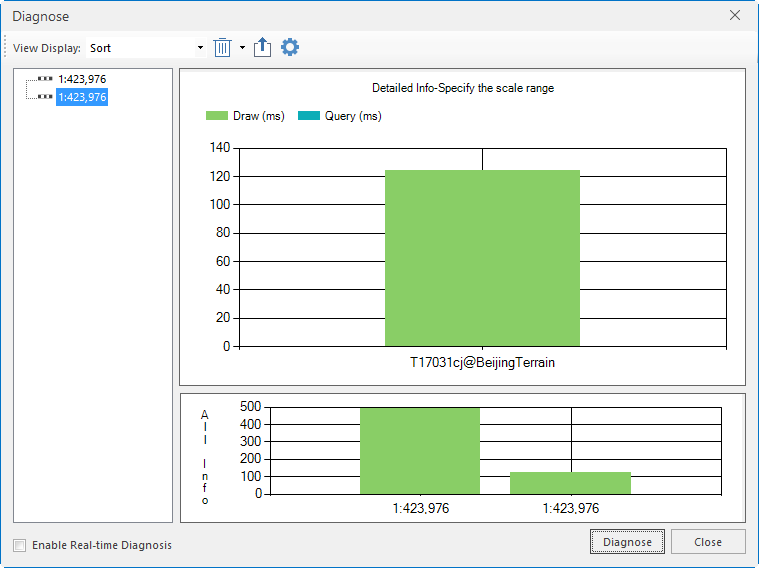Image resolution: width=759 pixels, height=568 pixels.
Task: Click the taller bar in All Info chart
Action: (420, 450)
